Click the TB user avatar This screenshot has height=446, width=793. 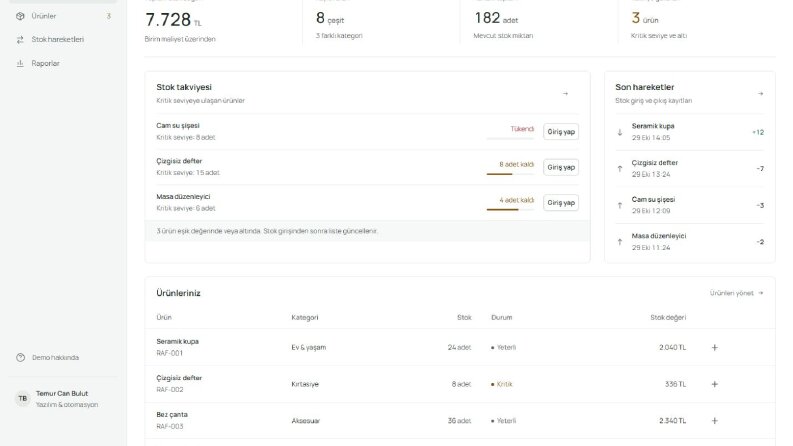pos(23,398)
